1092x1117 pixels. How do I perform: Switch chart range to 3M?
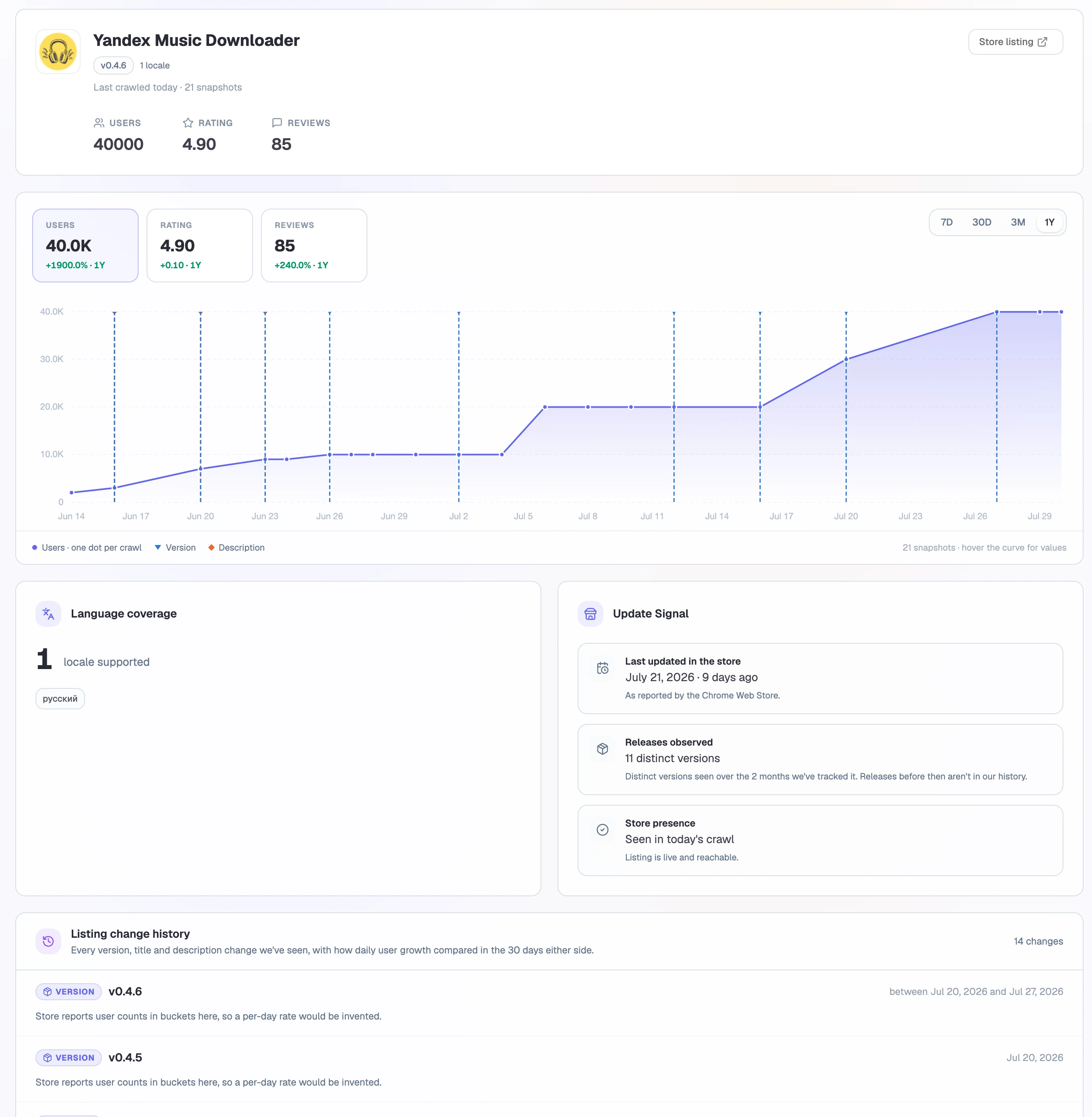[1018, 222]
